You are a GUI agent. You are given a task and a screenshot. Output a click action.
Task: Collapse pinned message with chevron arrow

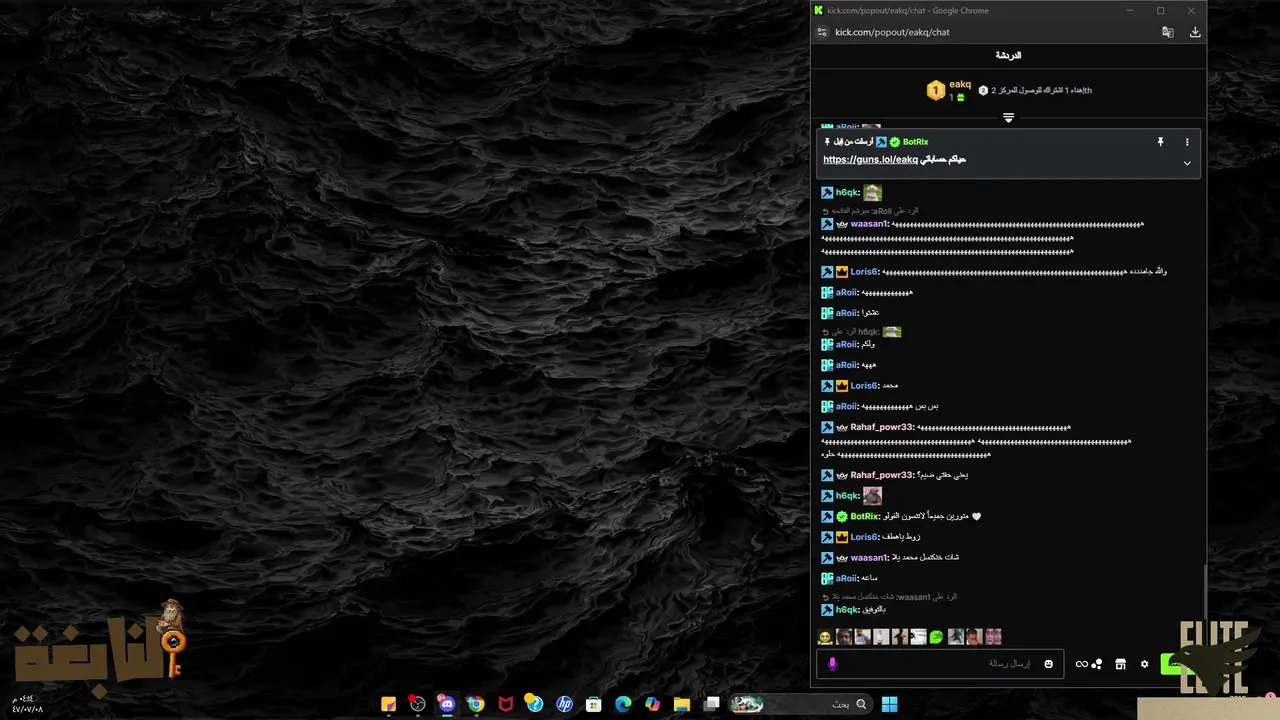[x=1187, y=163]
